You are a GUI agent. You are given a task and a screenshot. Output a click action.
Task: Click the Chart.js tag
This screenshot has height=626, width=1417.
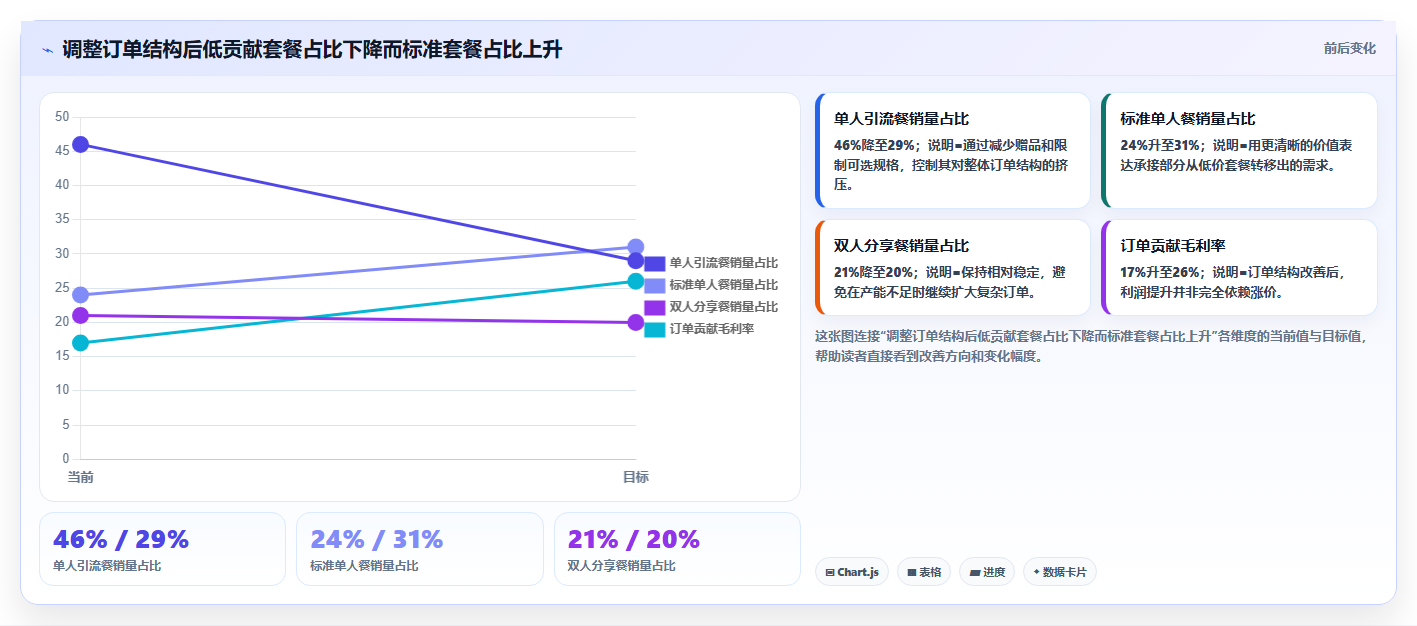(x=852, y=572)
